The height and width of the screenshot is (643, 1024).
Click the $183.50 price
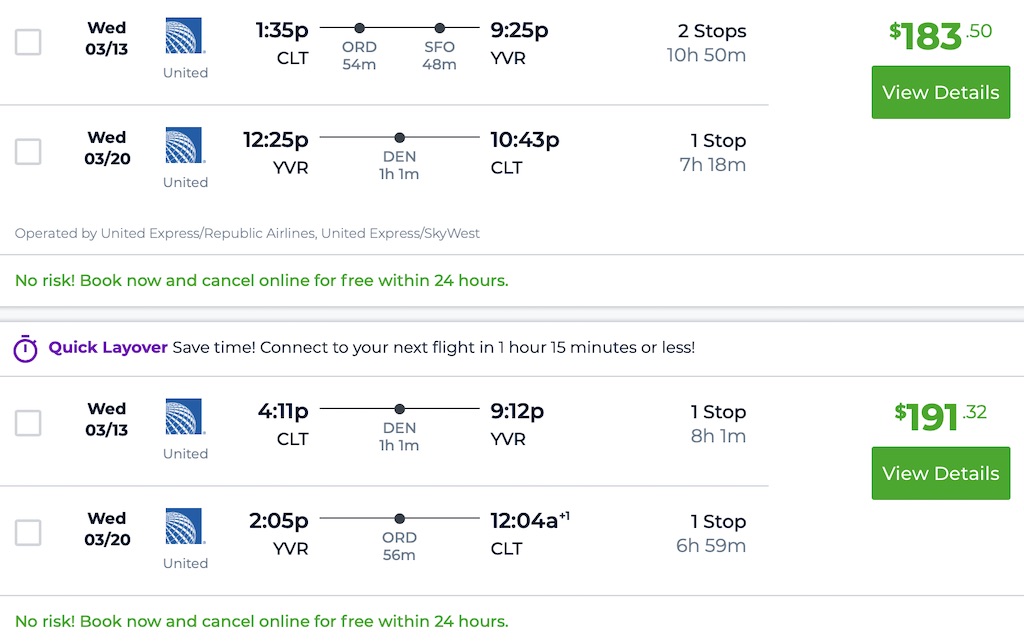click(940, 35)
